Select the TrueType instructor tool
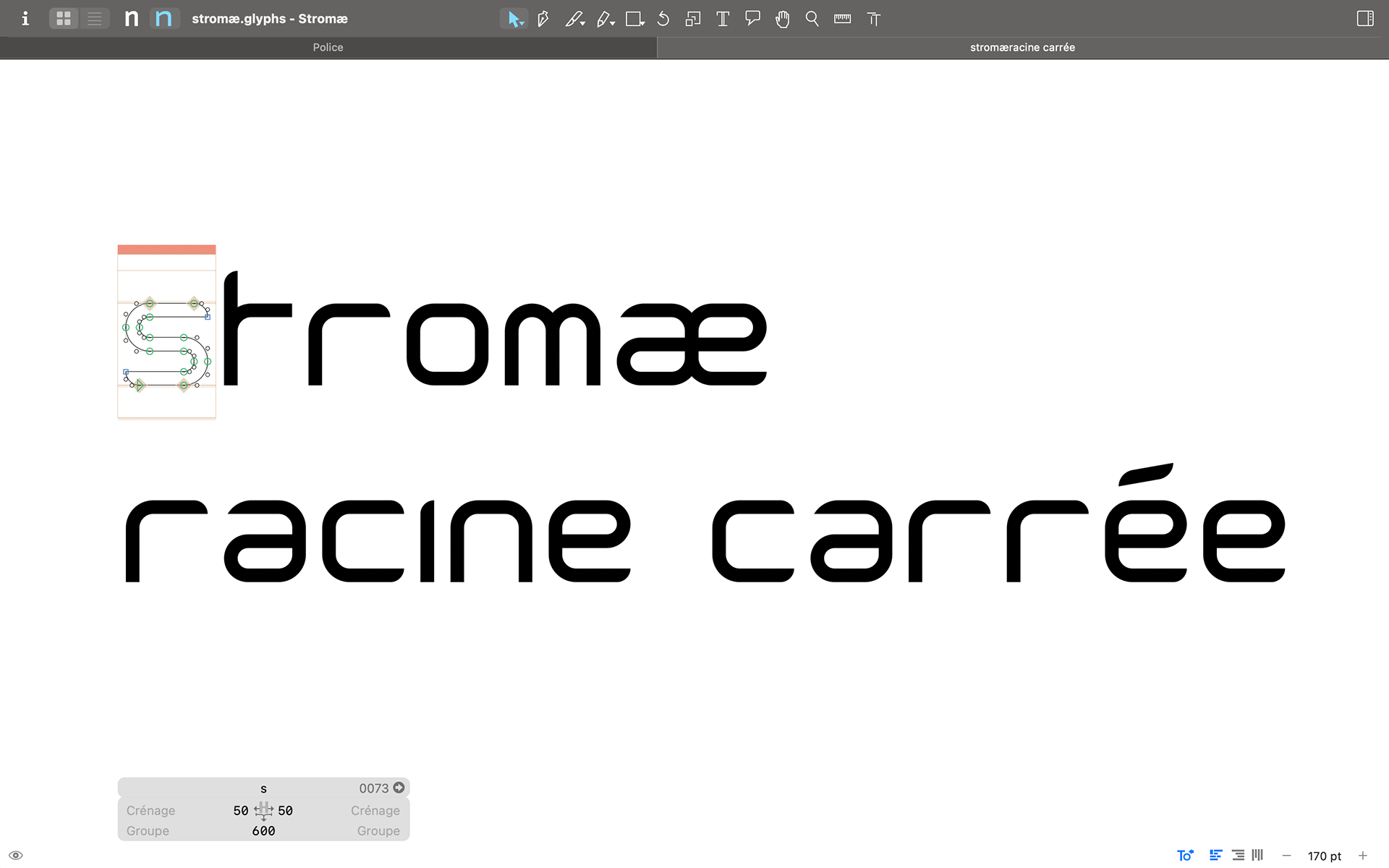1389x868 pixels. [874, 19]
